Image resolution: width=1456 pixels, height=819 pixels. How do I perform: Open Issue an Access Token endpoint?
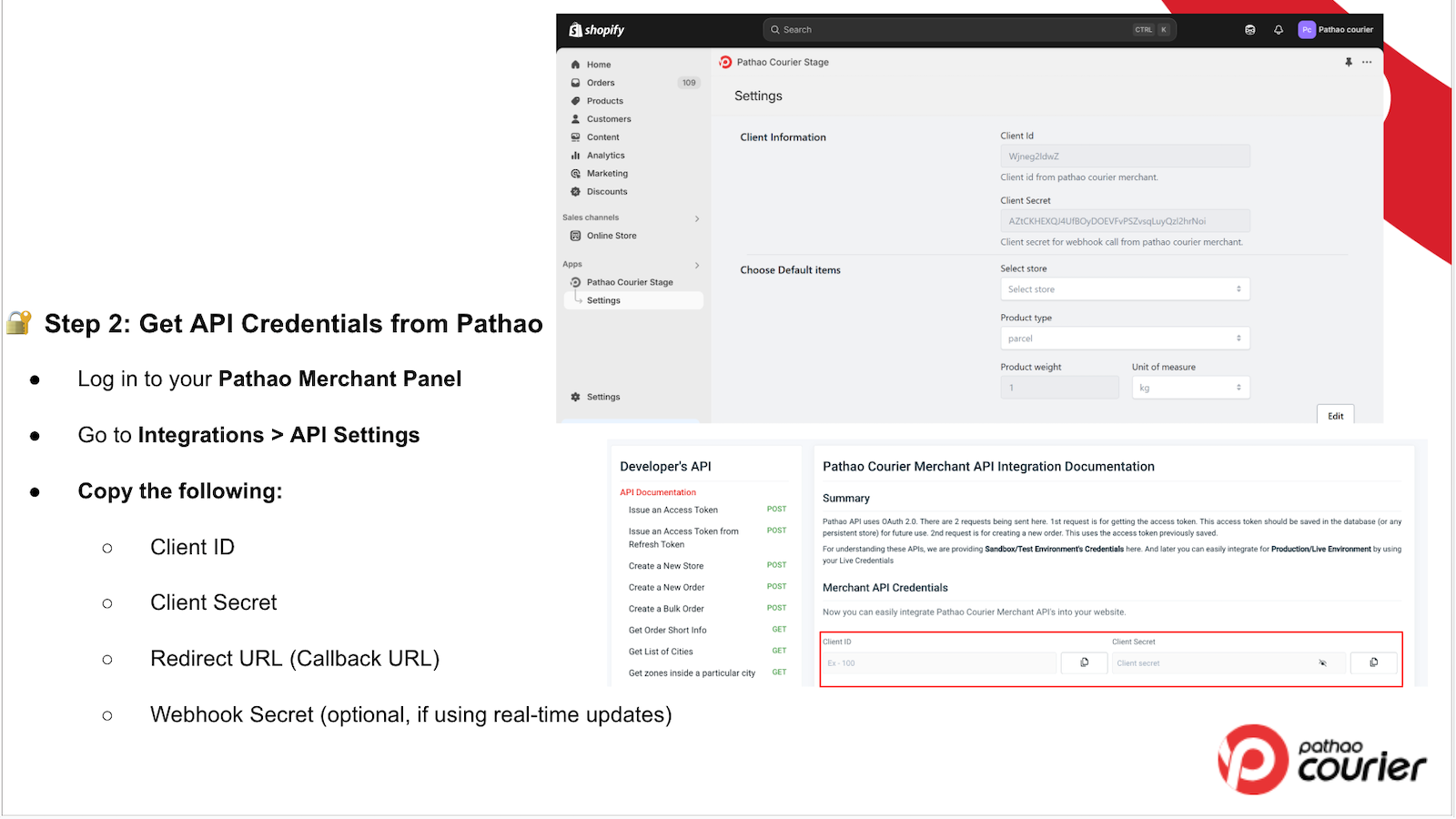(673, 510)
